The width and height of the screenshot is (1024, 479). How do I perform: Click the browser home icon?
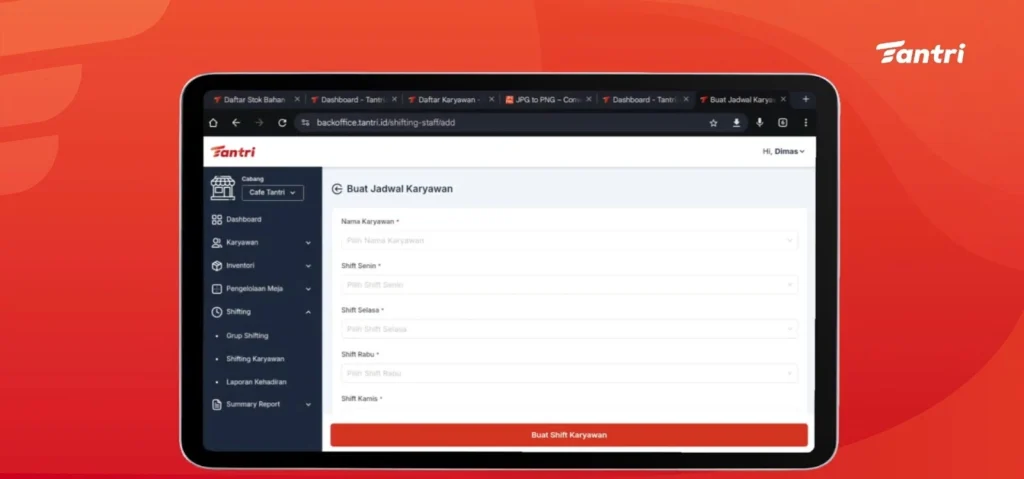coord(213,123)
